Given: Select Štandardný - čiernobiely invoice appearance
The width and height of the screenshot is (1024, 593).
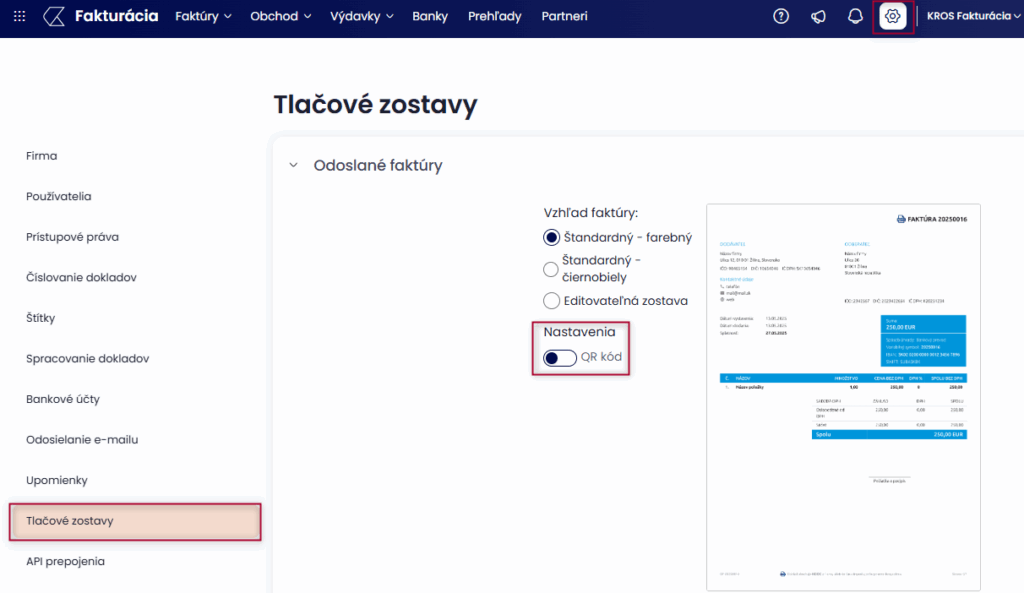Looking at the screenshot, I should click(551, 269).
